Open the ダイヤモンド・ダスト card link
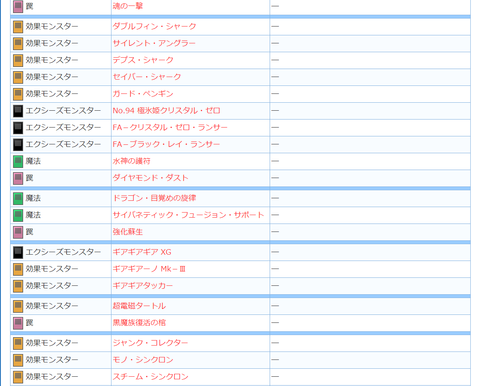This screenshot has height=386, width=480. [x=150, y=178]
